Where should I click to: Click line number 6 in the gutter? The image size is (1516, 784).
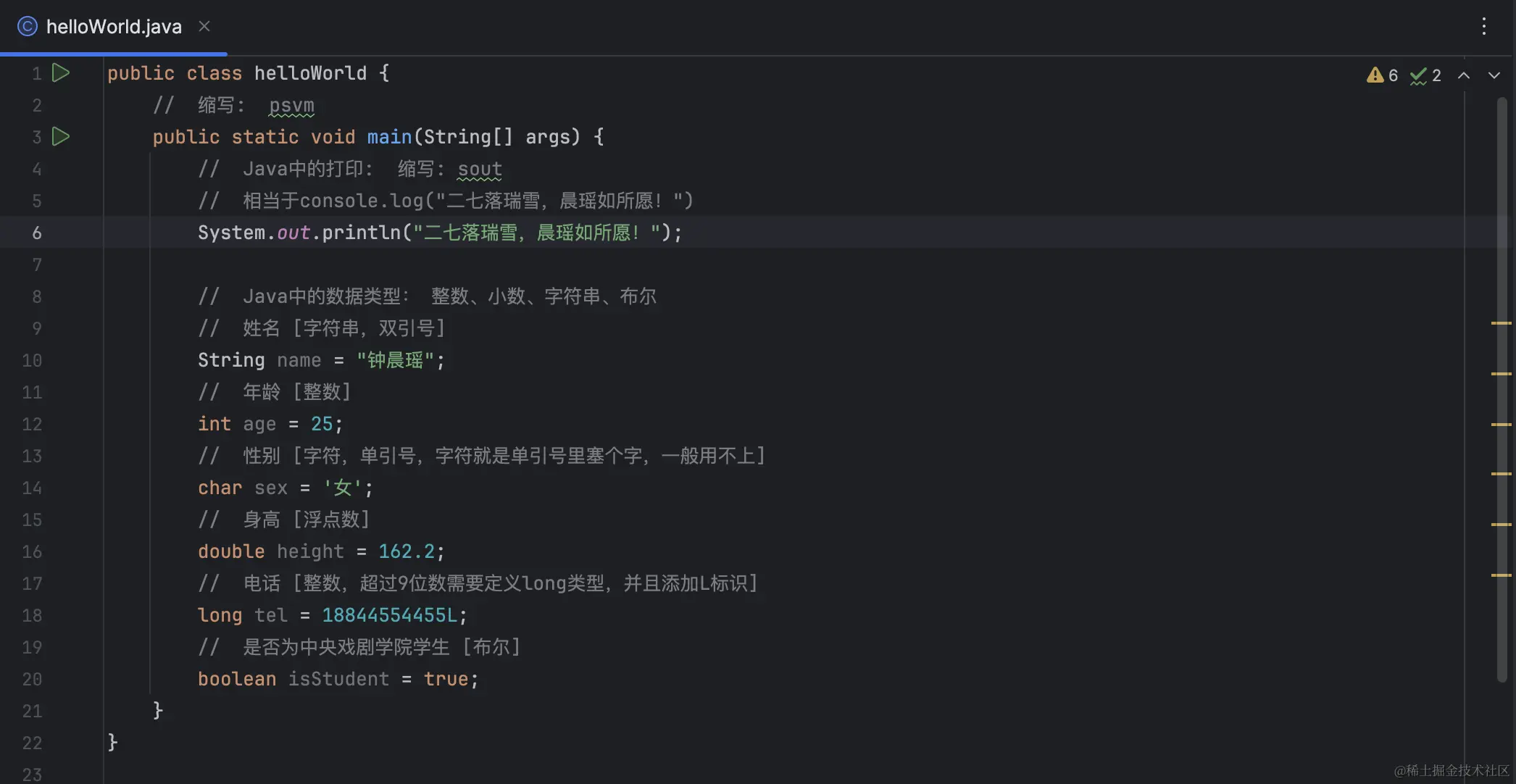point(37,233)
